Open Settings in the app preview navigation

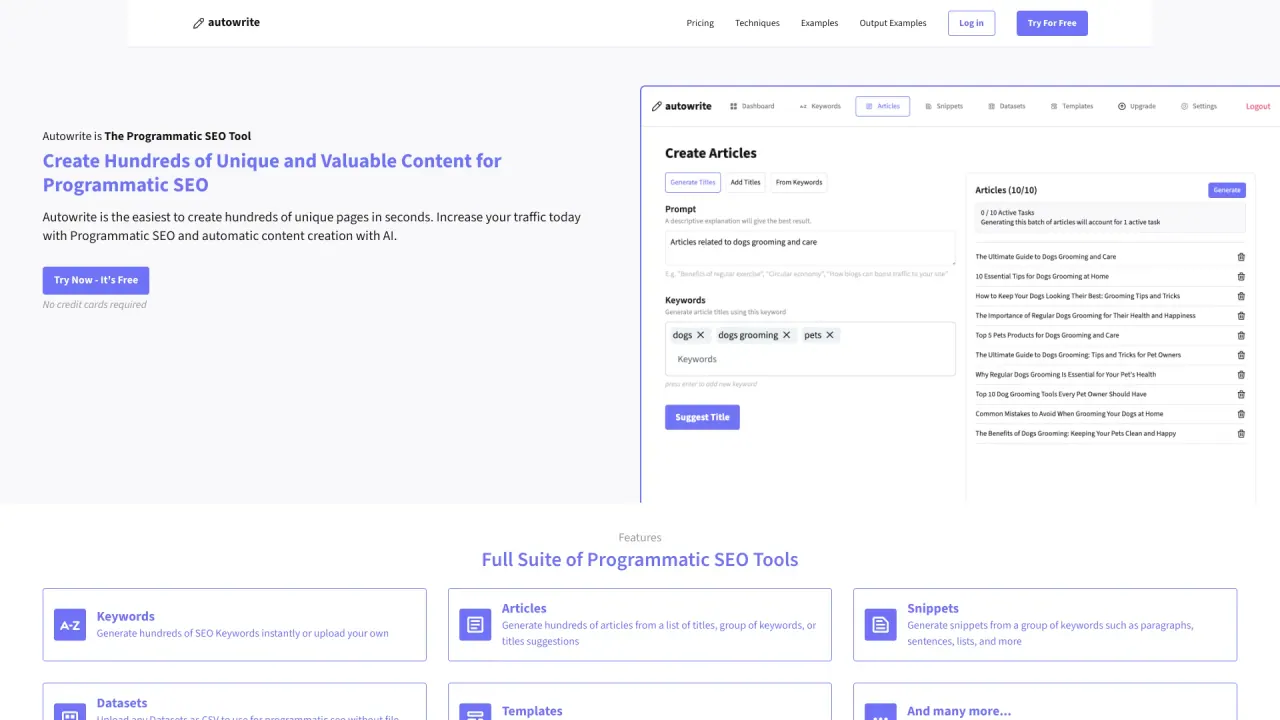click(x=1199, y=106)
